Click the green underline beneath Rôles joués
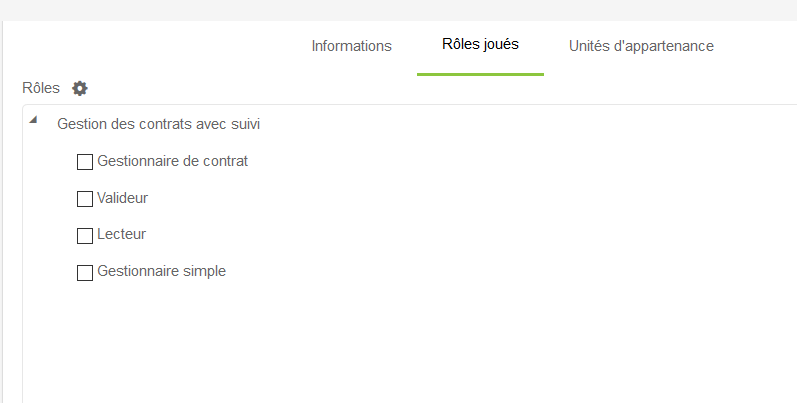The image size is (797, 403). click(480, 74)
